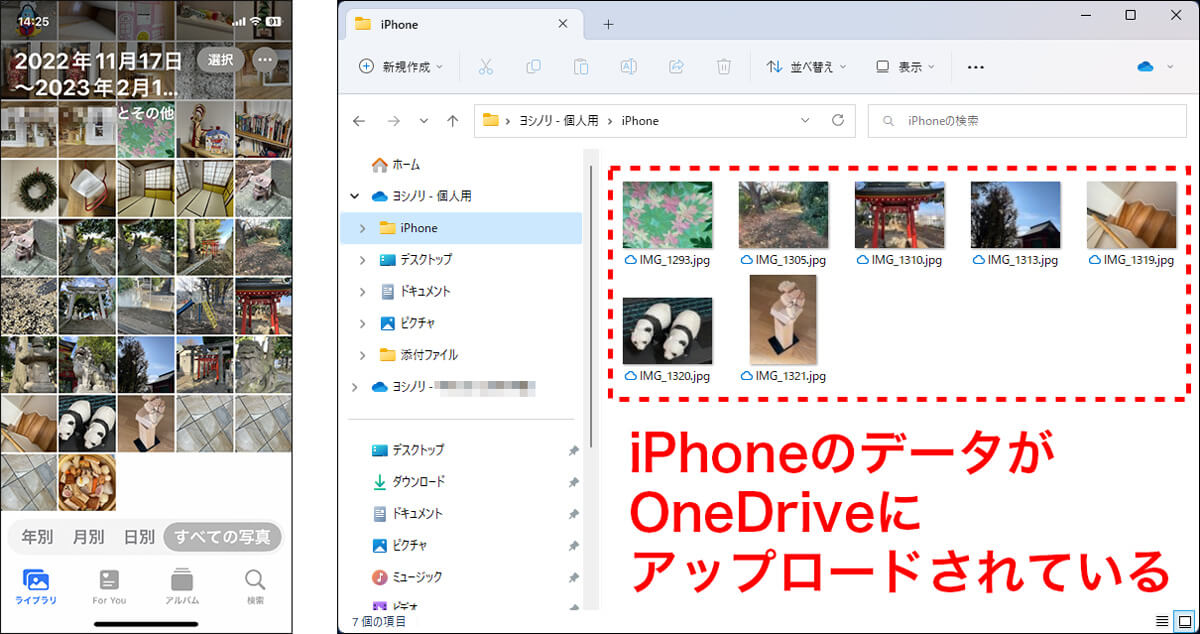
Task: Open recent locations dropdown chevron
Action: click(x=423, y=121)
